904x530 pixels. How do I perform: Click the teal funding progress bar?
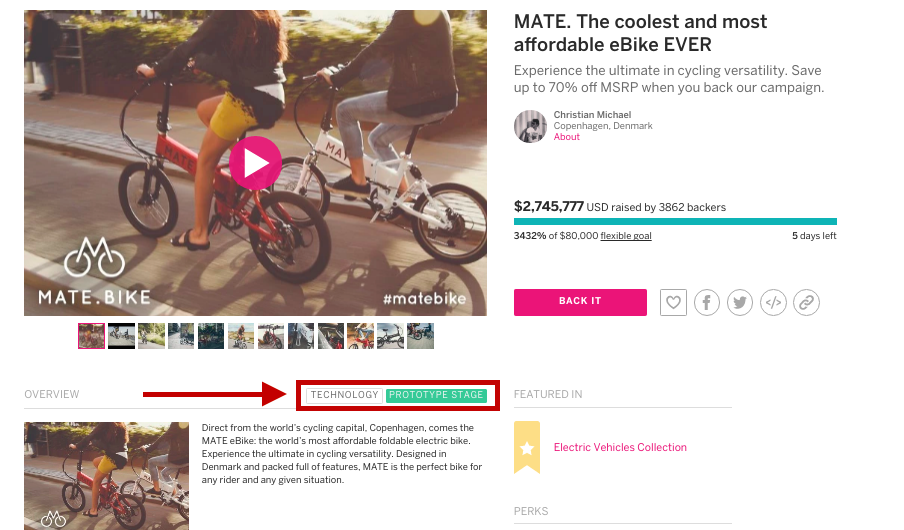click(675, 222)
